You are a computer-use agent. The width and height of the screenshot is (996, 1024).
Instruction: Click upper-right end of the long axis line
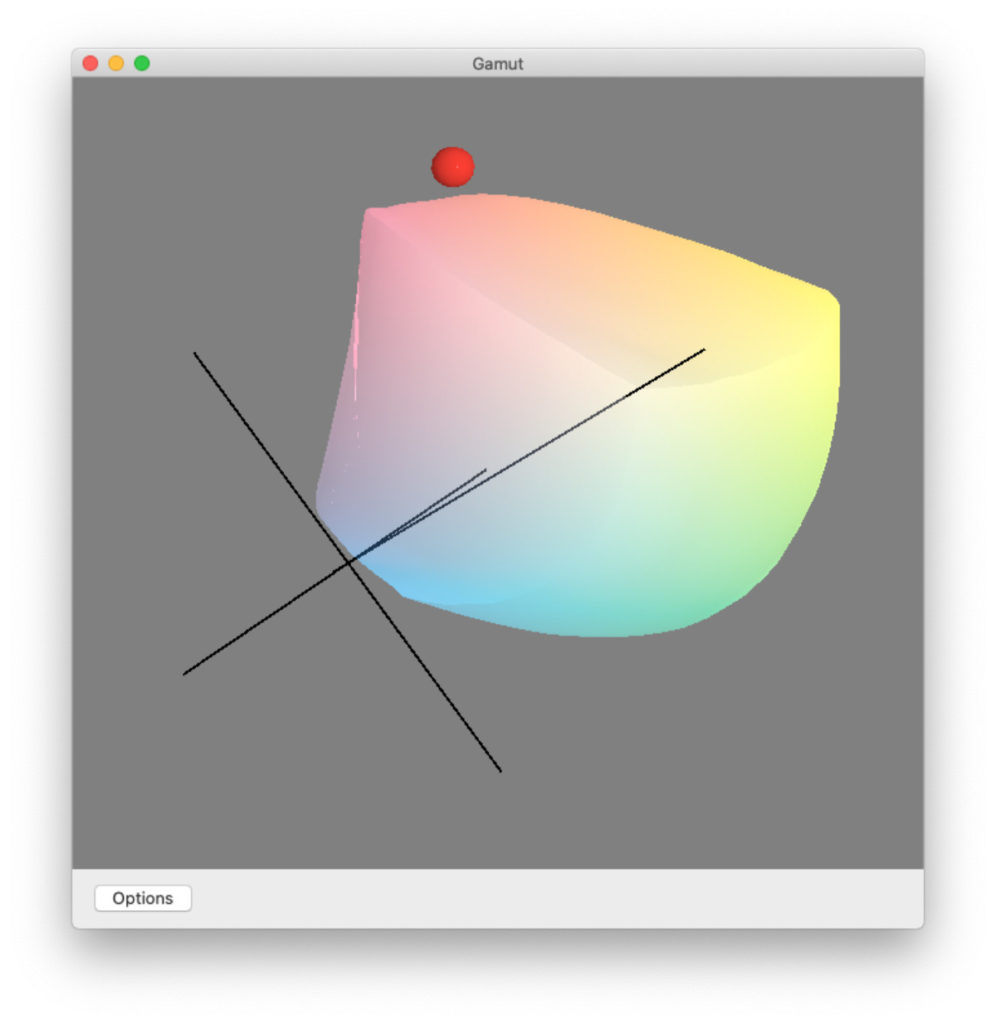coord(704,350)
